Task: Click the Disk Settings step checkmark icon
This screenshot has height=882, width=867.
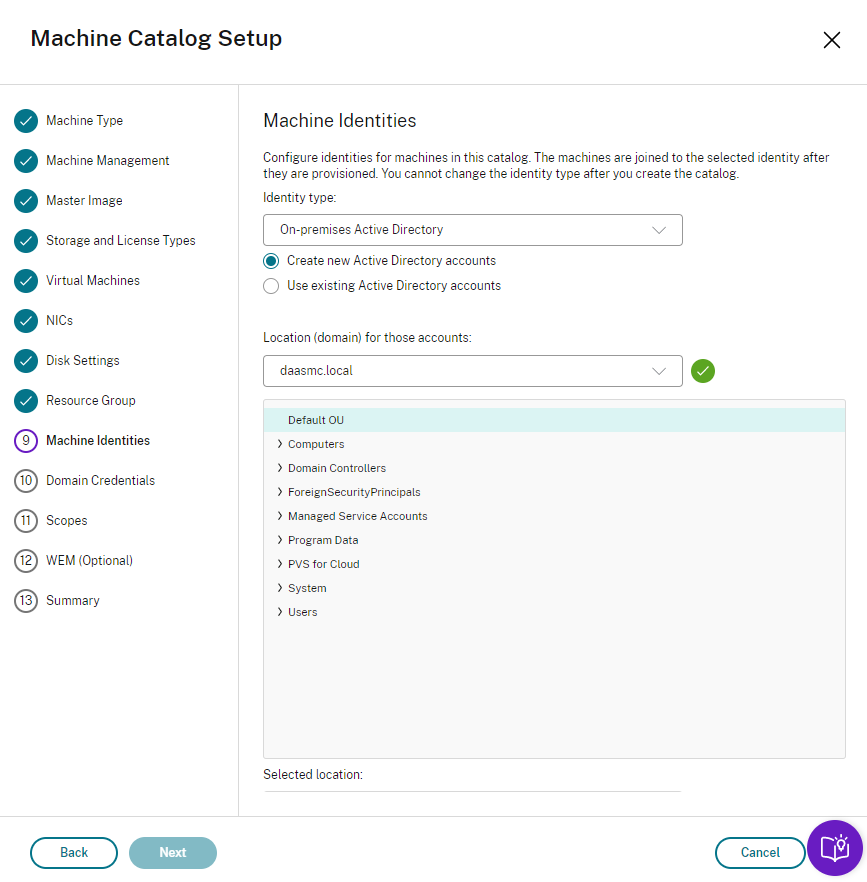Action: (26, 361)
